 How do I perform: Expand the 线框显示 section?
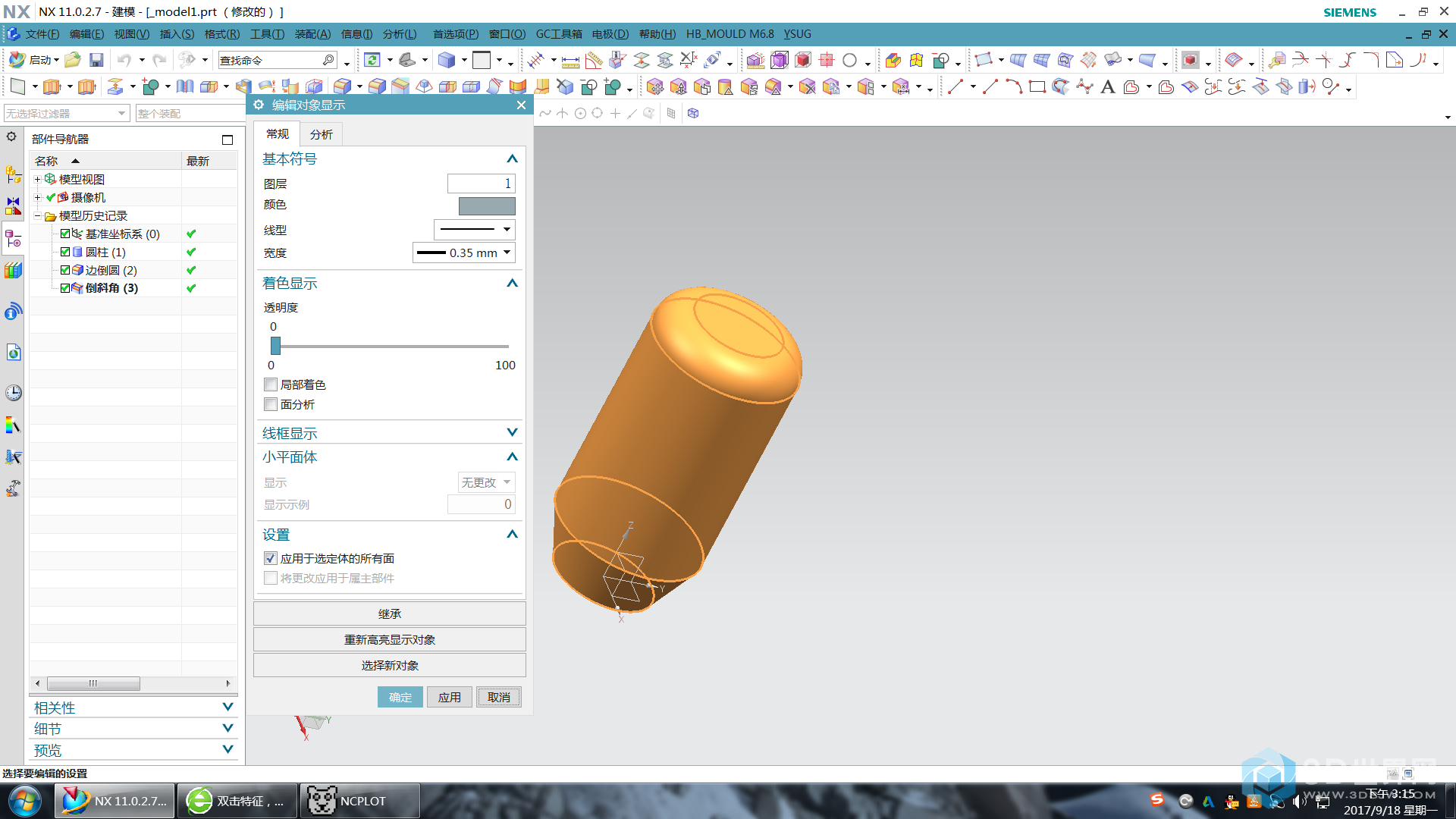(x=512, y=432)
